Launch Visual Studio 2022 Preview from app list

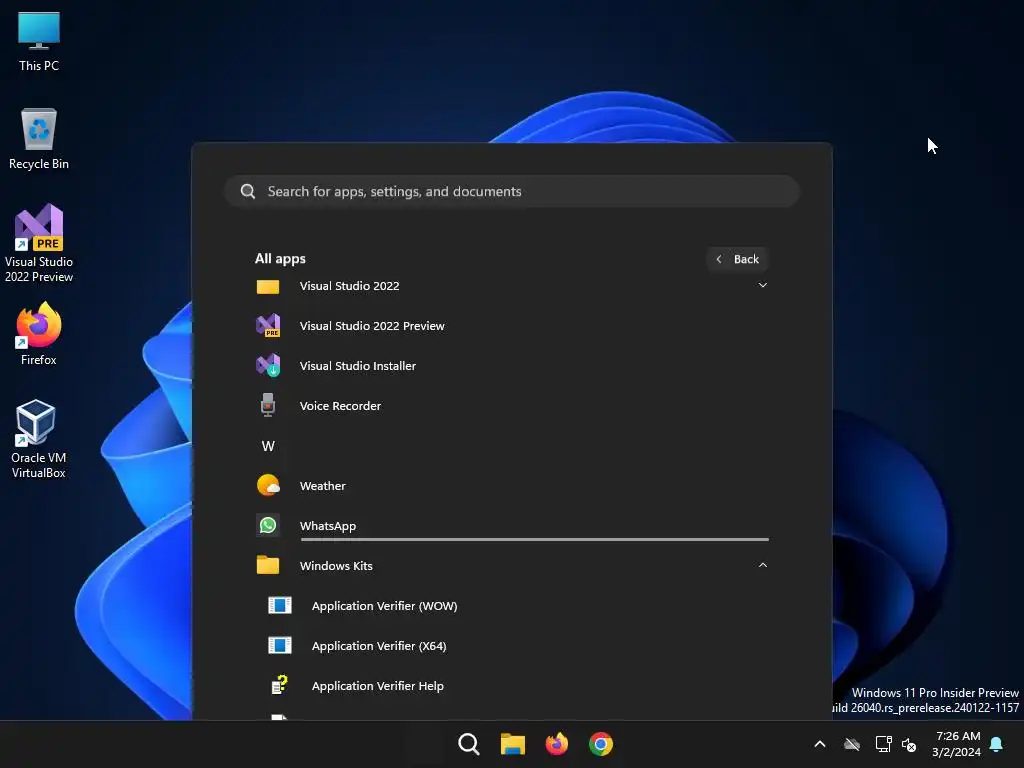tap(372, 326)
